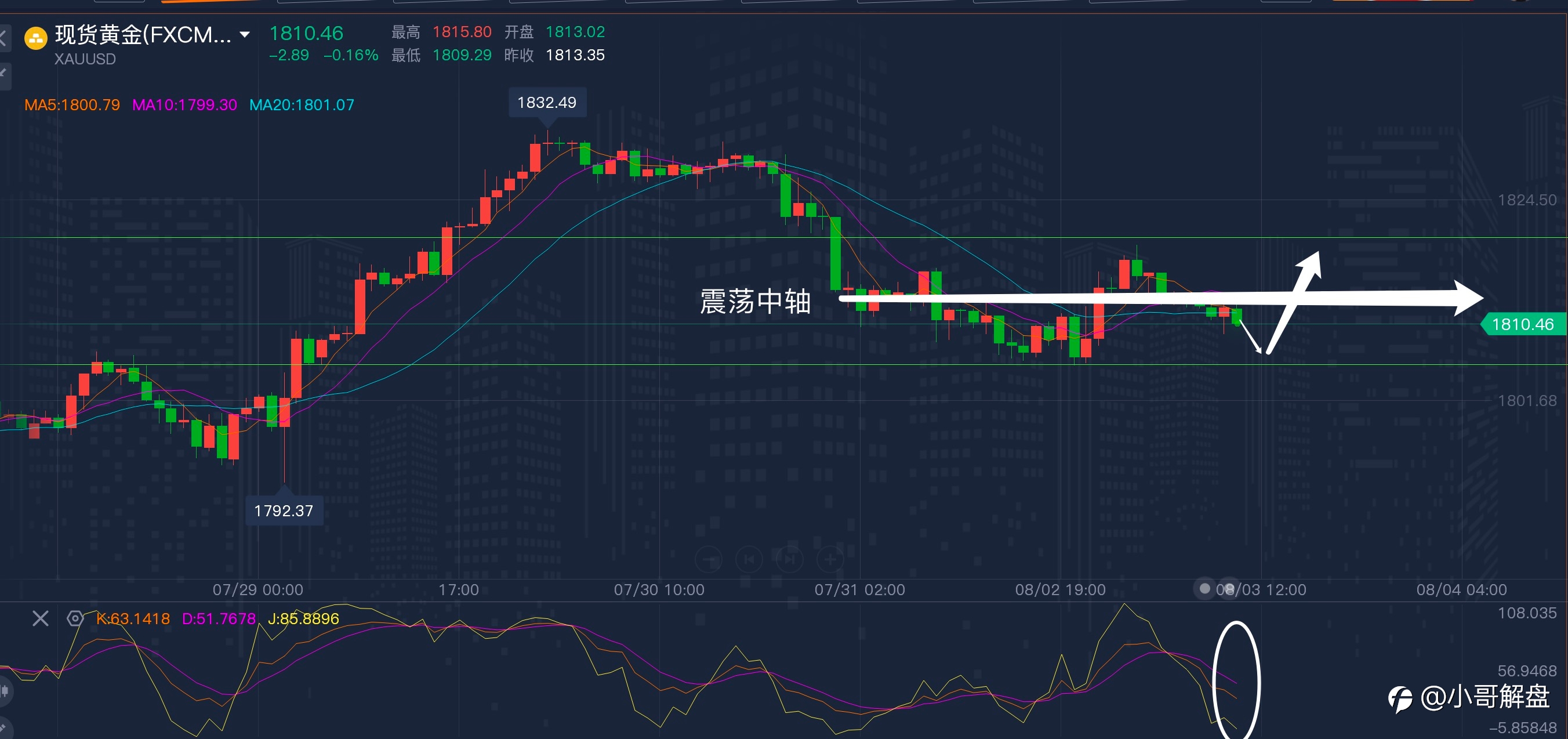Click the 昨收 value 1813.35

pos(575,55)
